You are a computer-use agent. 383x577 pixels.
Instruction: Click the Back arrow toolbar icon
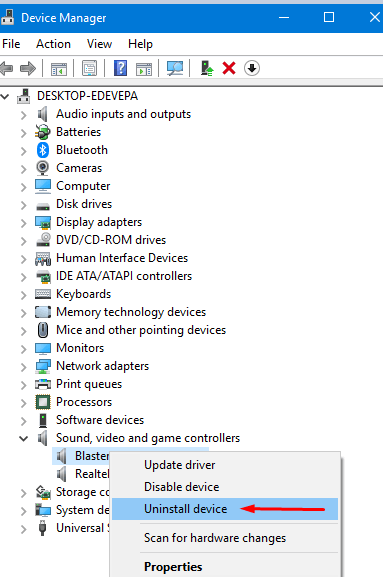click(7, 68)
